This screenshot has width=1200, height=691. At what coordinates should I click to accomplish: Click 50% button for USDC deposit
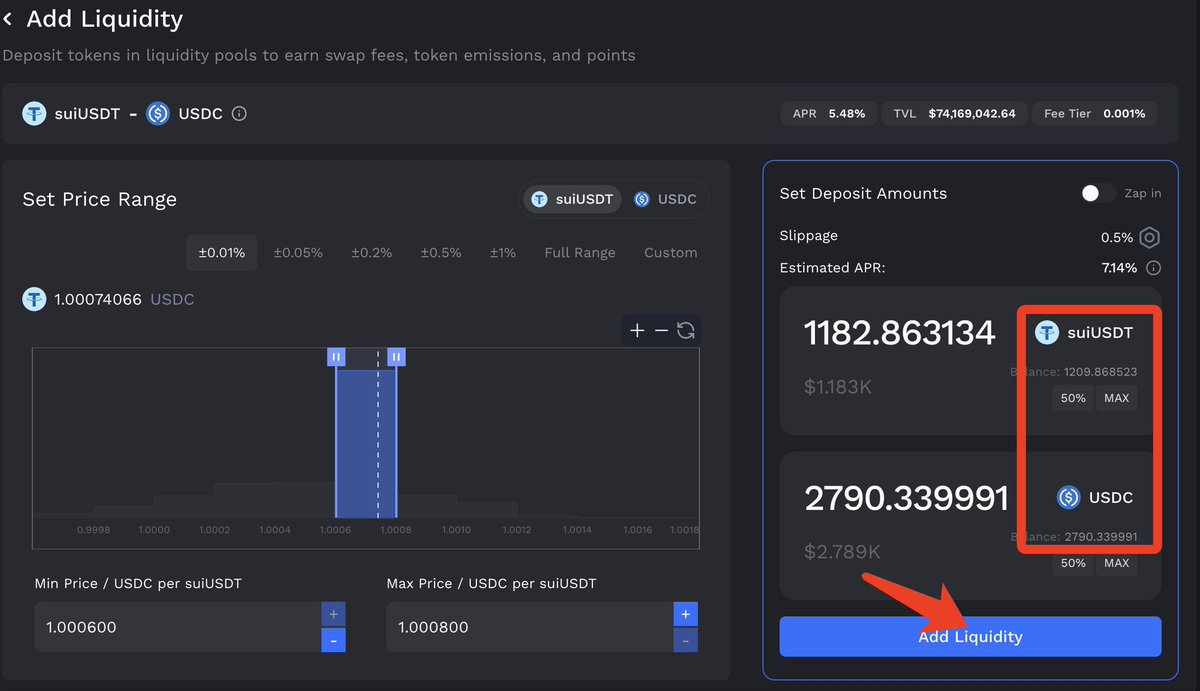pyautogui.click(x=1073, y=563)
